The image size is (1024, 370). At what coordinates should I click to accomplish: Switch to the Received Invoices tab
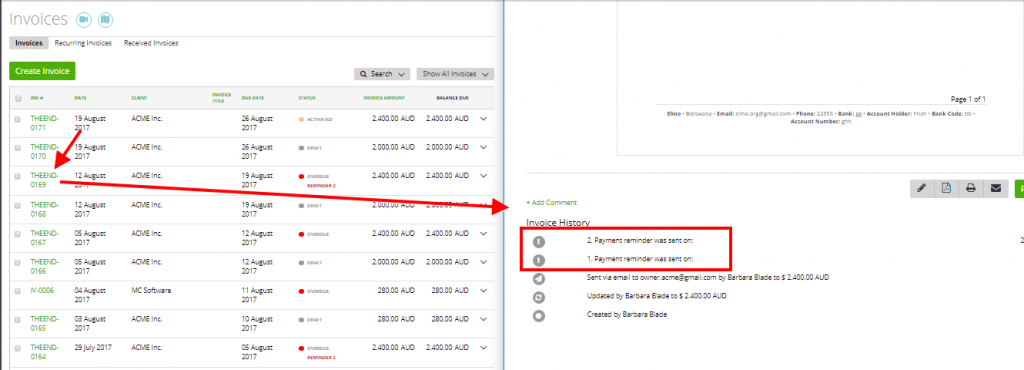151,43
